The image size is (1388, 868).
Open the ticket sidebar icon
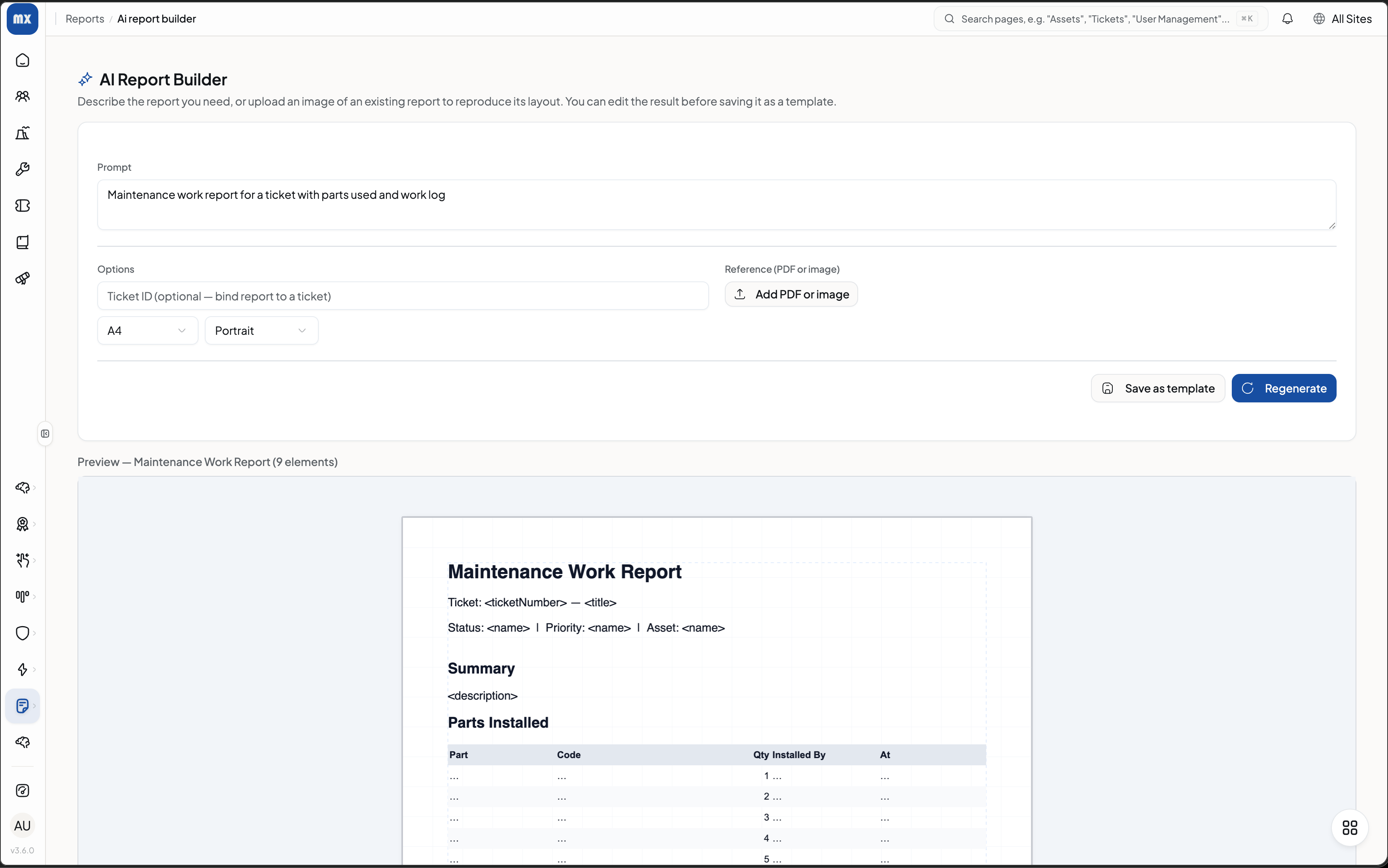coord(23,206)
